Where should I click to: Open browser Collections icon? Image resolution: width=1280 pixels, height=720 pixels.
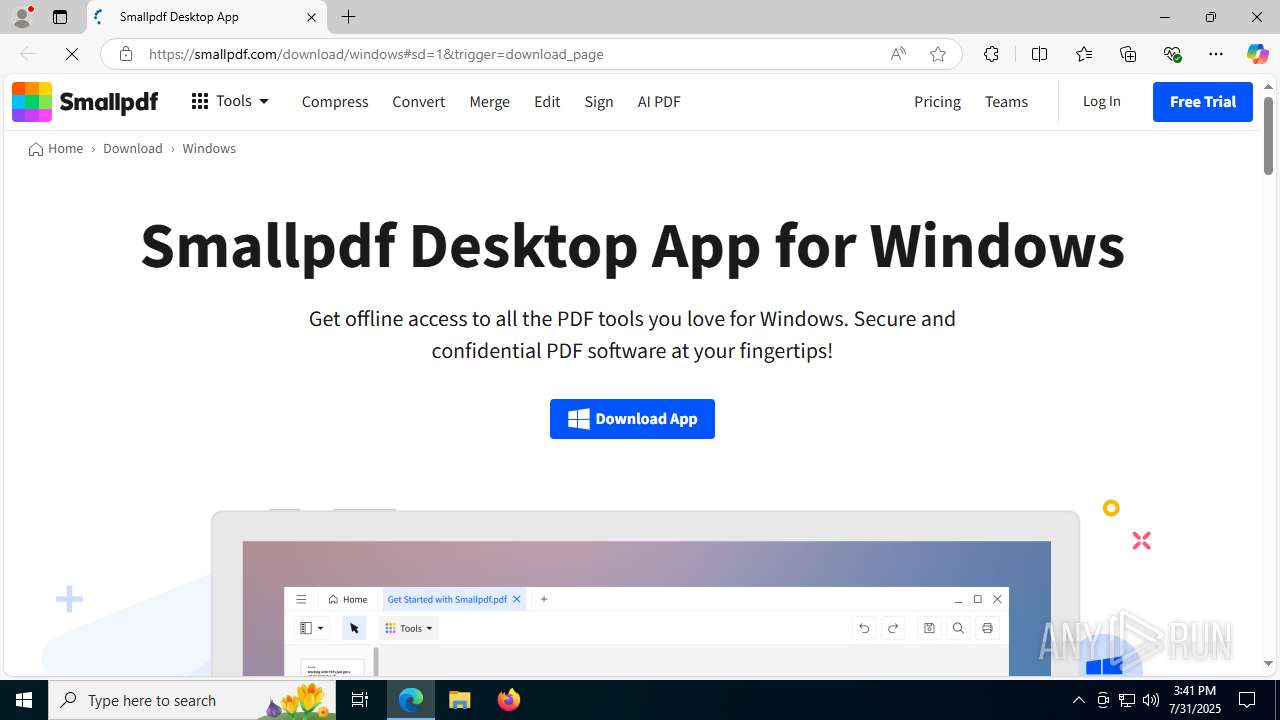pos(1128,54)
